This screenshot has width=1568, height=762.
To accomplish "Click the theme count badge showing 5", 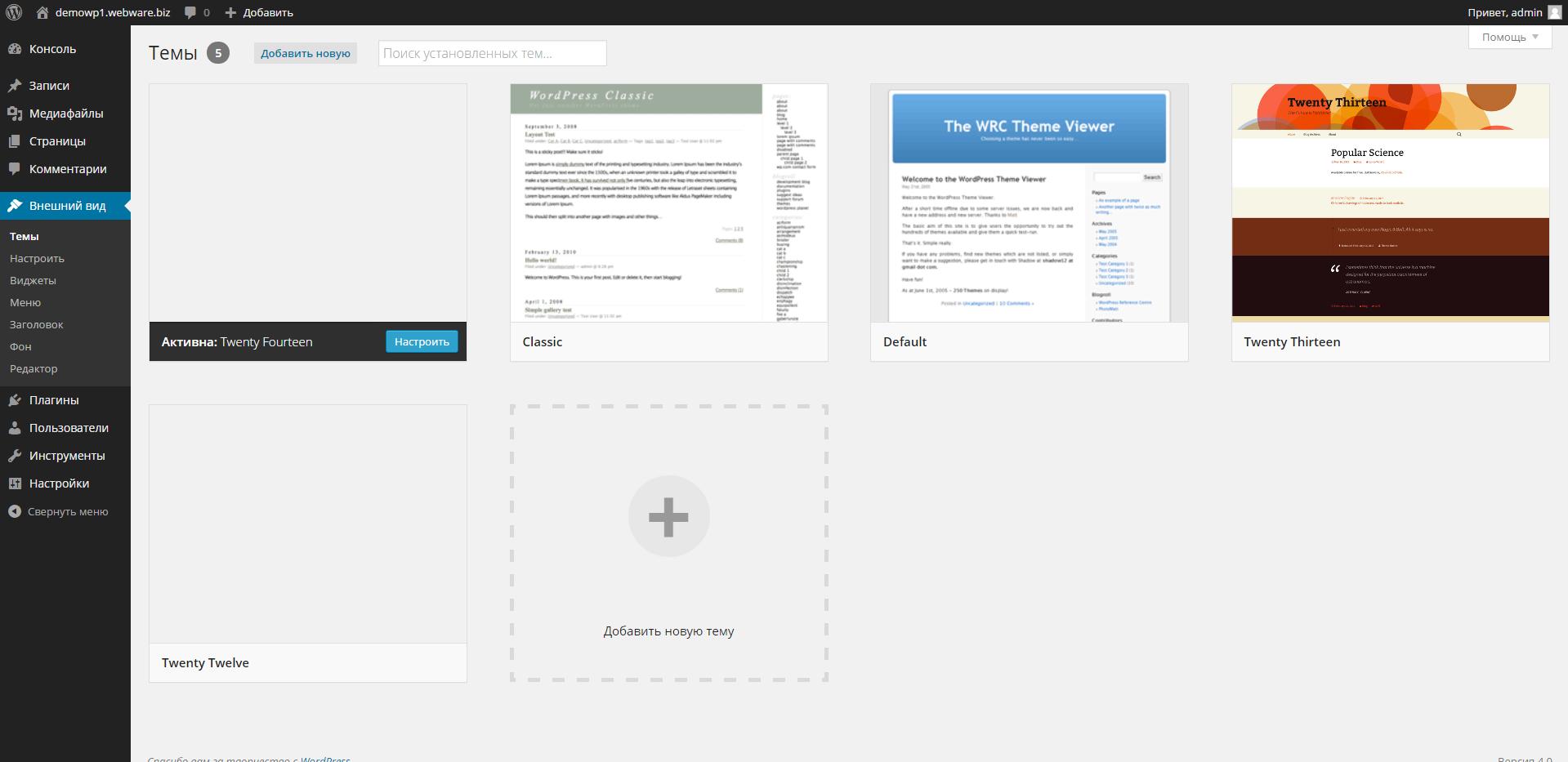I will [x=218, y=53].
